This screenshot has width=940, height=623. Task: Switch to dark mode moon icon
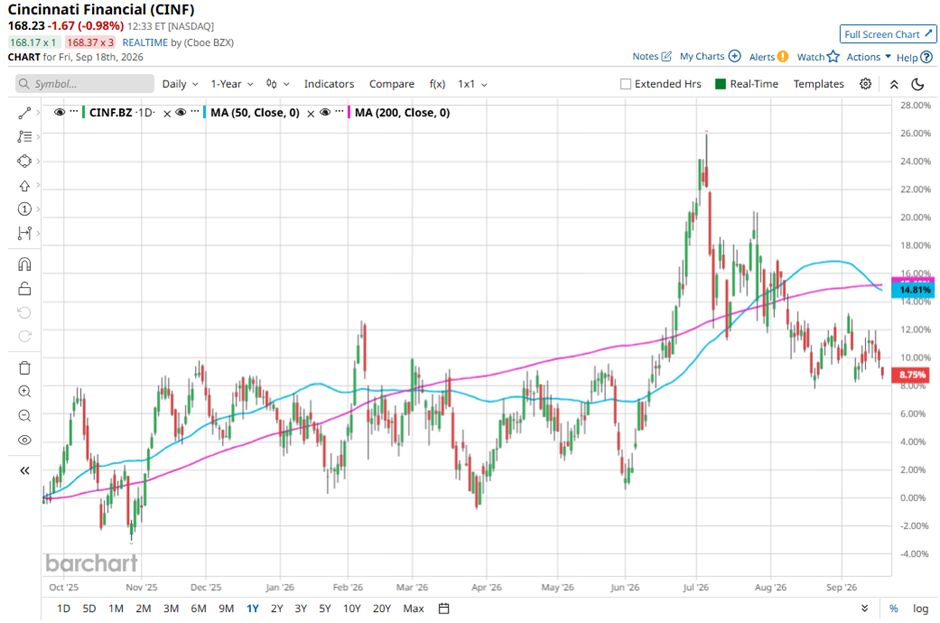(x=917, y=84)
